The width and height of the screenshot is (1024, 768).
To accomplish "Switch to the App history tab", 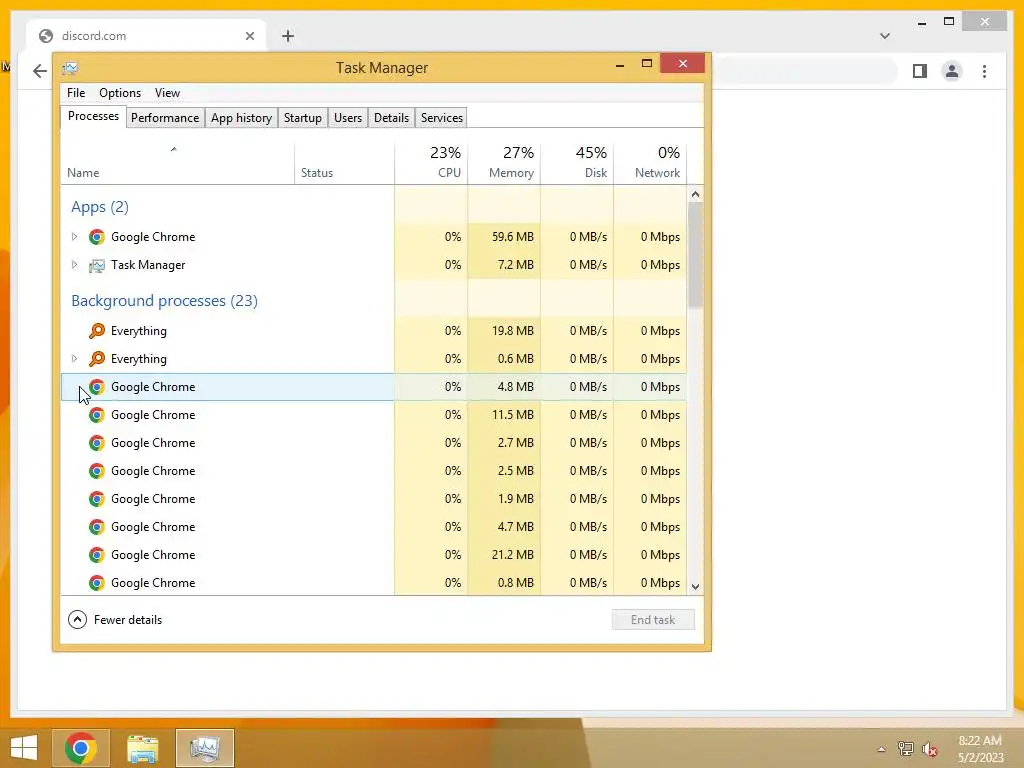I will [241, 118].
